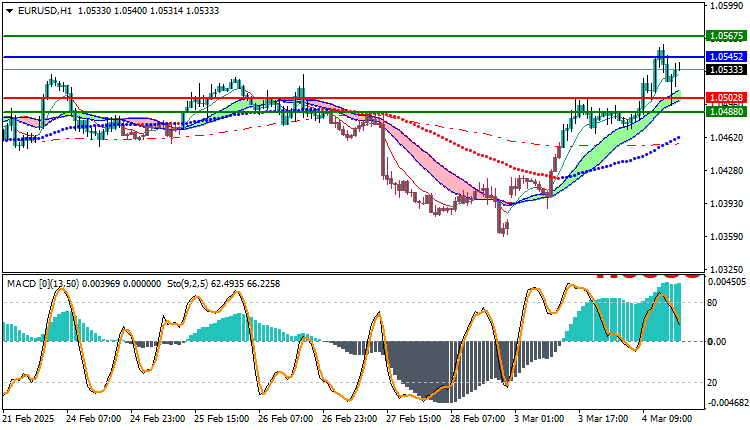This screenshot has height=430, width=750.
Task: Click the 3 Mar 17:00 time label
Action: [603, 419]
